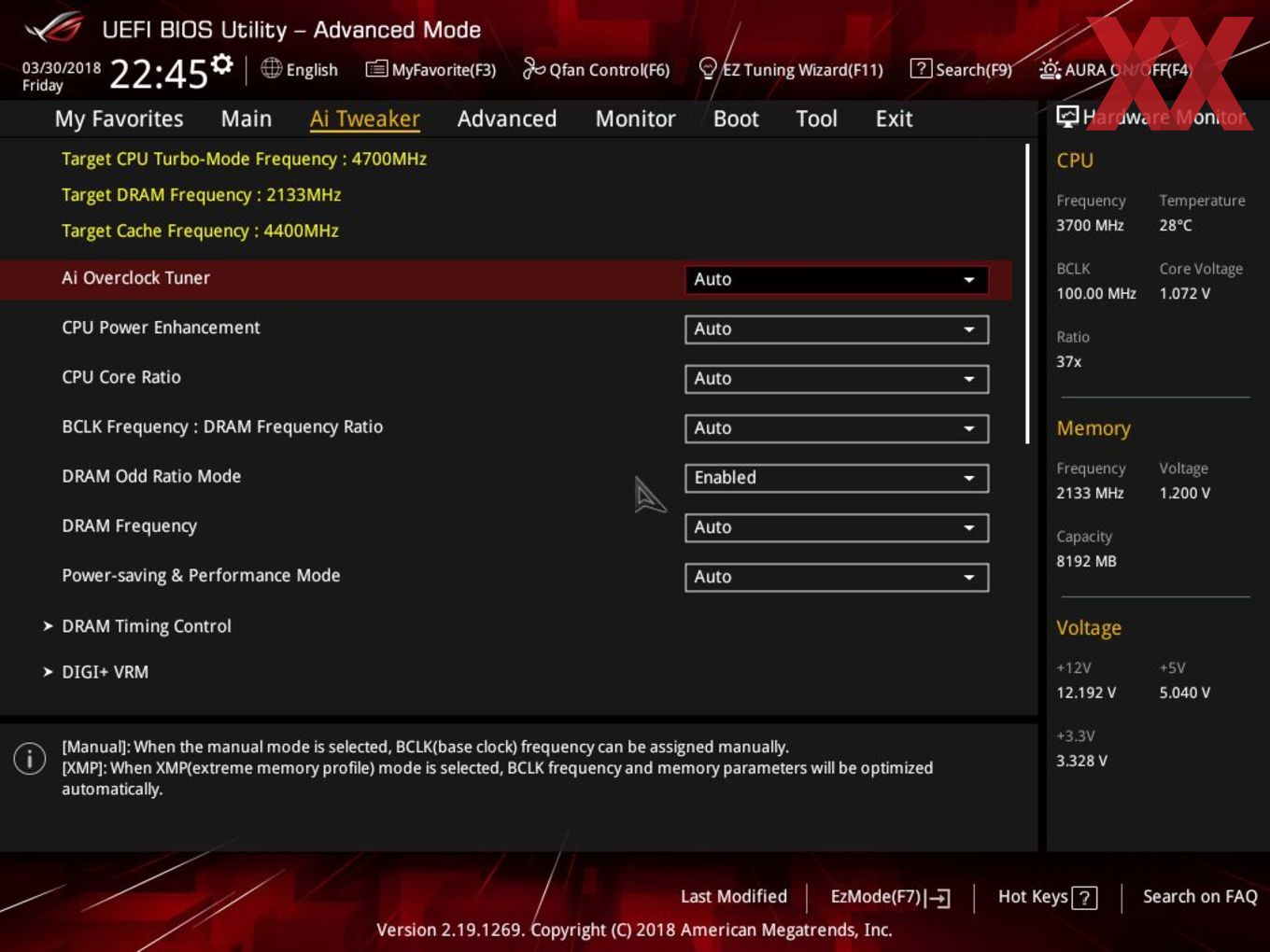
Task: Launch EZ Tuning Wizard(F11)
Action: tap(802, 70)
